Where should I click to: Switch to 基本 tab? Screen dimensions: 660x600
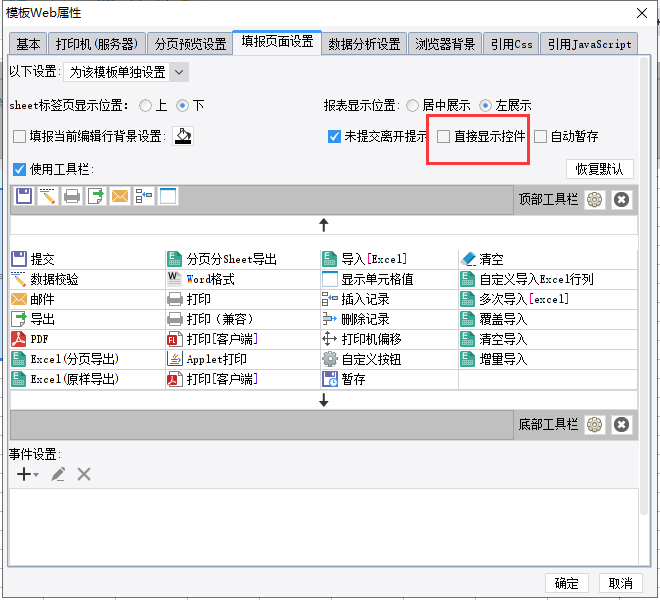28,44
